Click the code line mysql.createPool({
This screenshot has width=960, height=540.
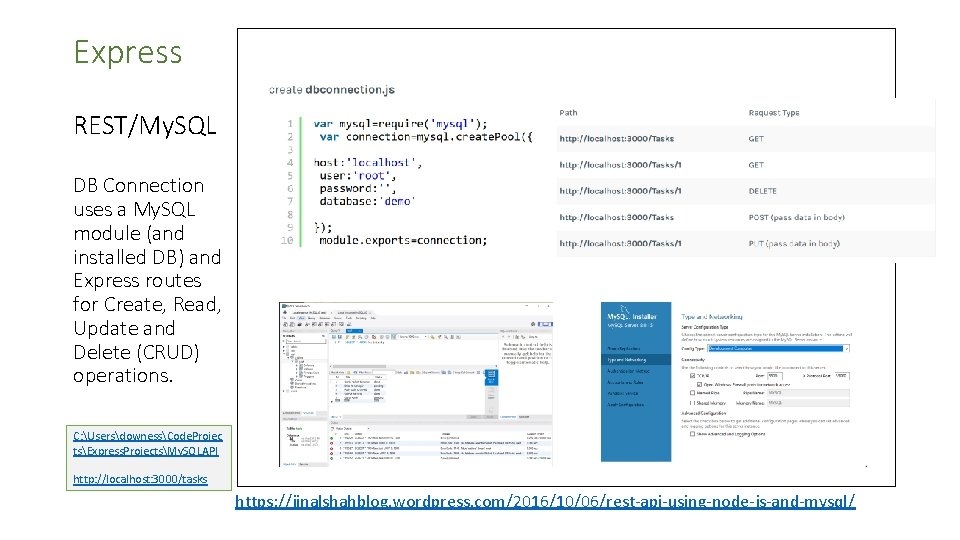pos(426,137)
